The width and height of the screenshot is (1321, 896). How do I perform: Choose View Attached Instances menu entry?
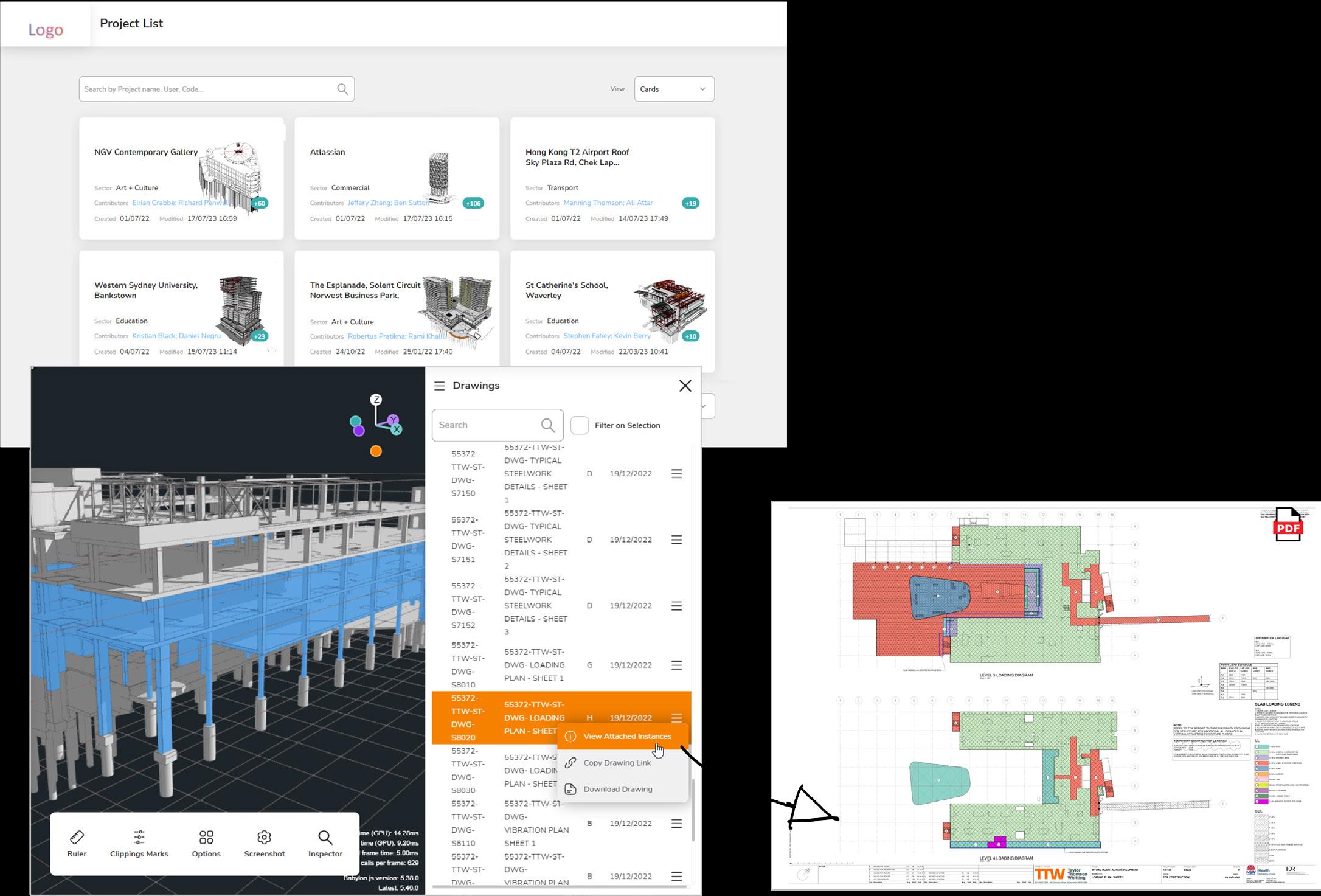pyautogui.click(x=626, y=737)
